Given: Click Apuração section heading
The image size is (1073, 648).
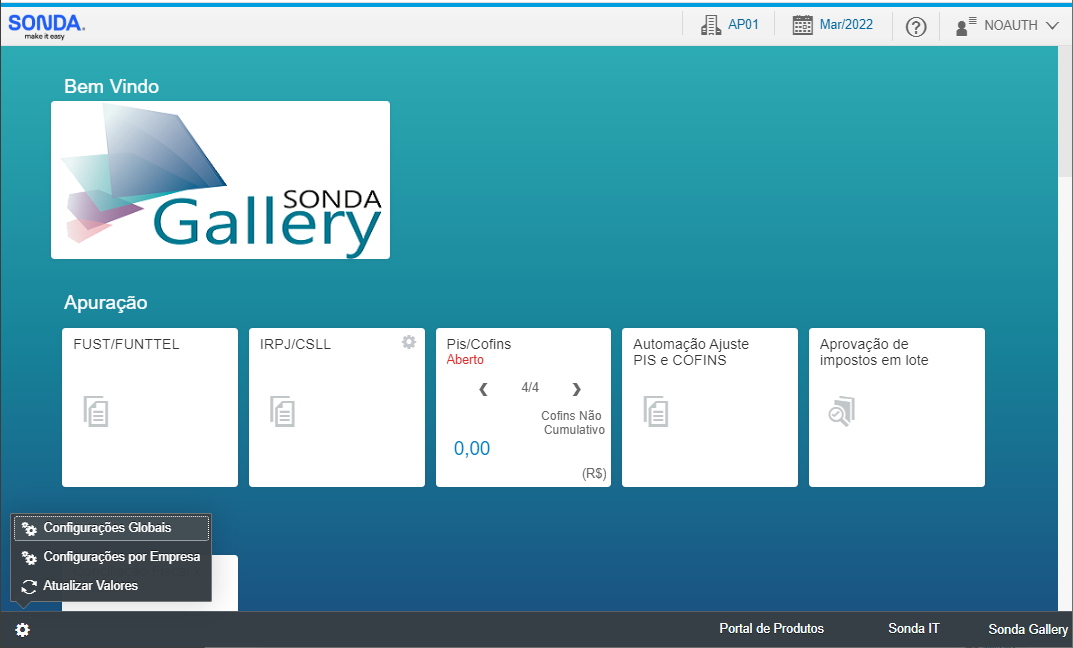Looking at the screenshot, I should click(x=105, y=302).
